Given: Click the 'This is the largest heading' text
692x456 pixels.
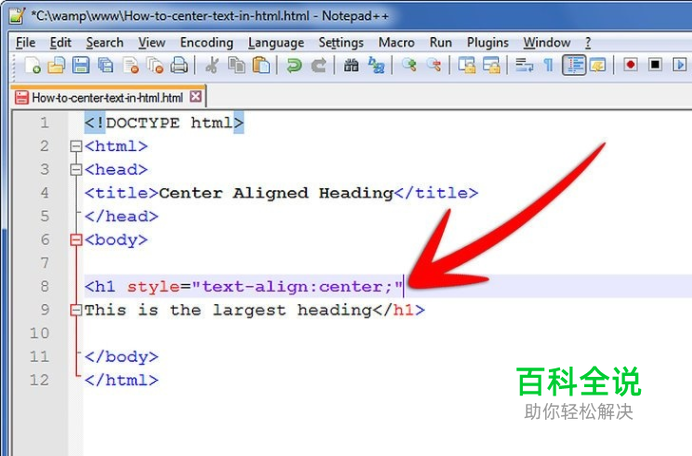Looking at the screenshot, I should [228, 310].
